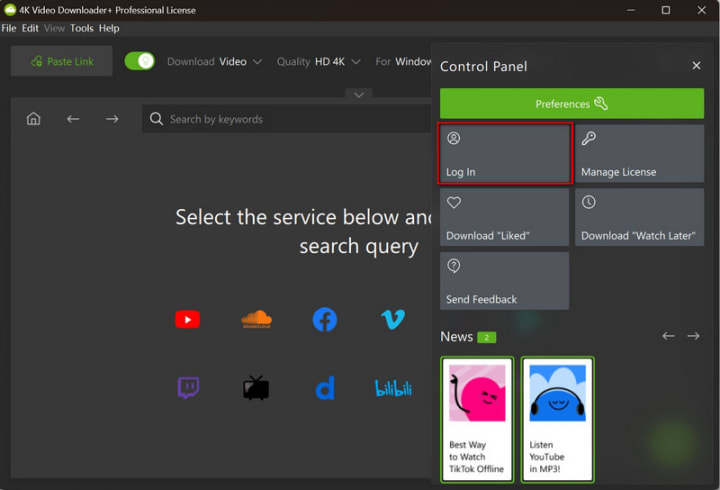720x490 pixels.
Task: Navigate back with the browser left arrow
Action: tap(73, 119)
